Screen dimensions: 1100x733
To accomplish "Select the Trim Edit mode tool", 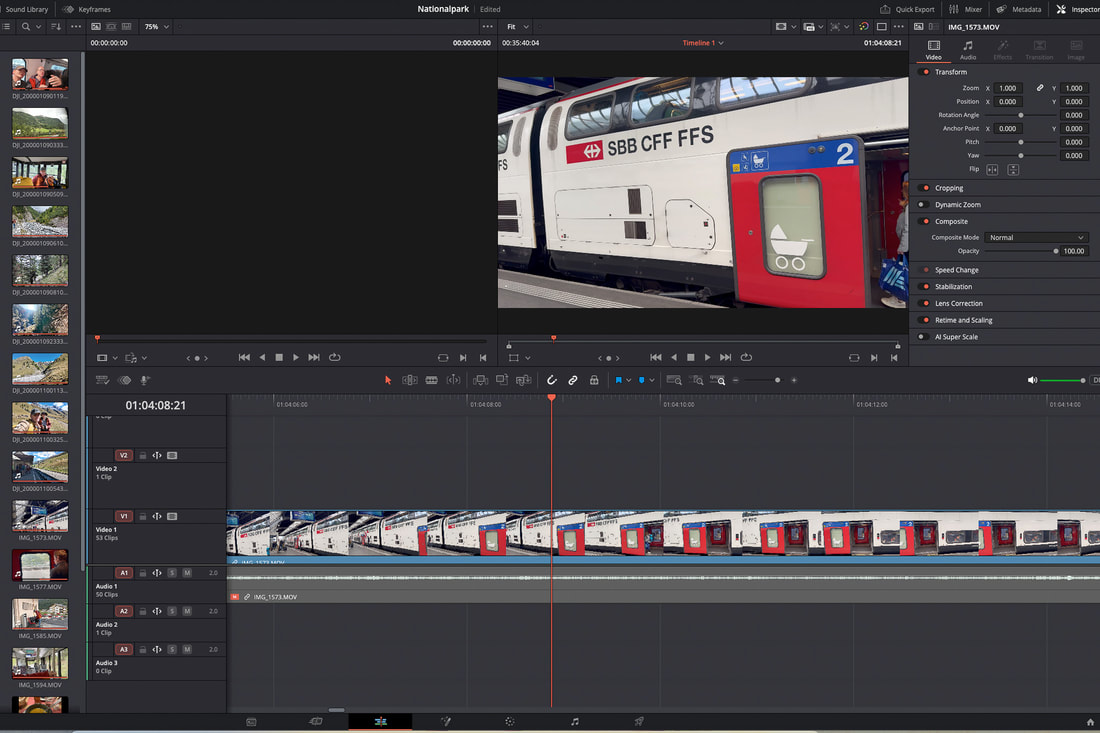I will point(409,380).
